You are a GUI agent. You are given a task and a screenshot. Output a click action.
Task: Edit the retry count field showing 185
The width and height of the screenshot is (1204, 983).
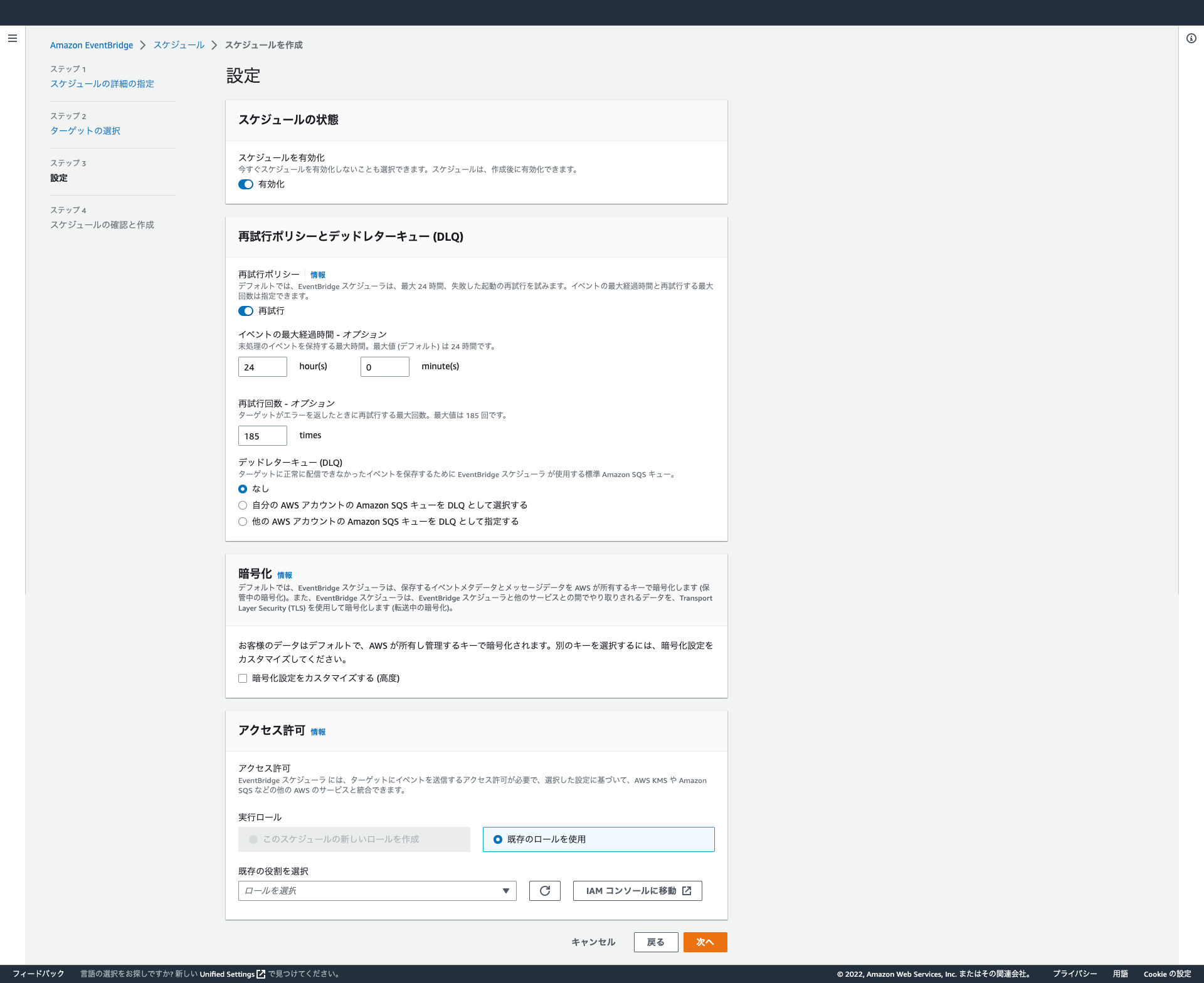(262, 435)
